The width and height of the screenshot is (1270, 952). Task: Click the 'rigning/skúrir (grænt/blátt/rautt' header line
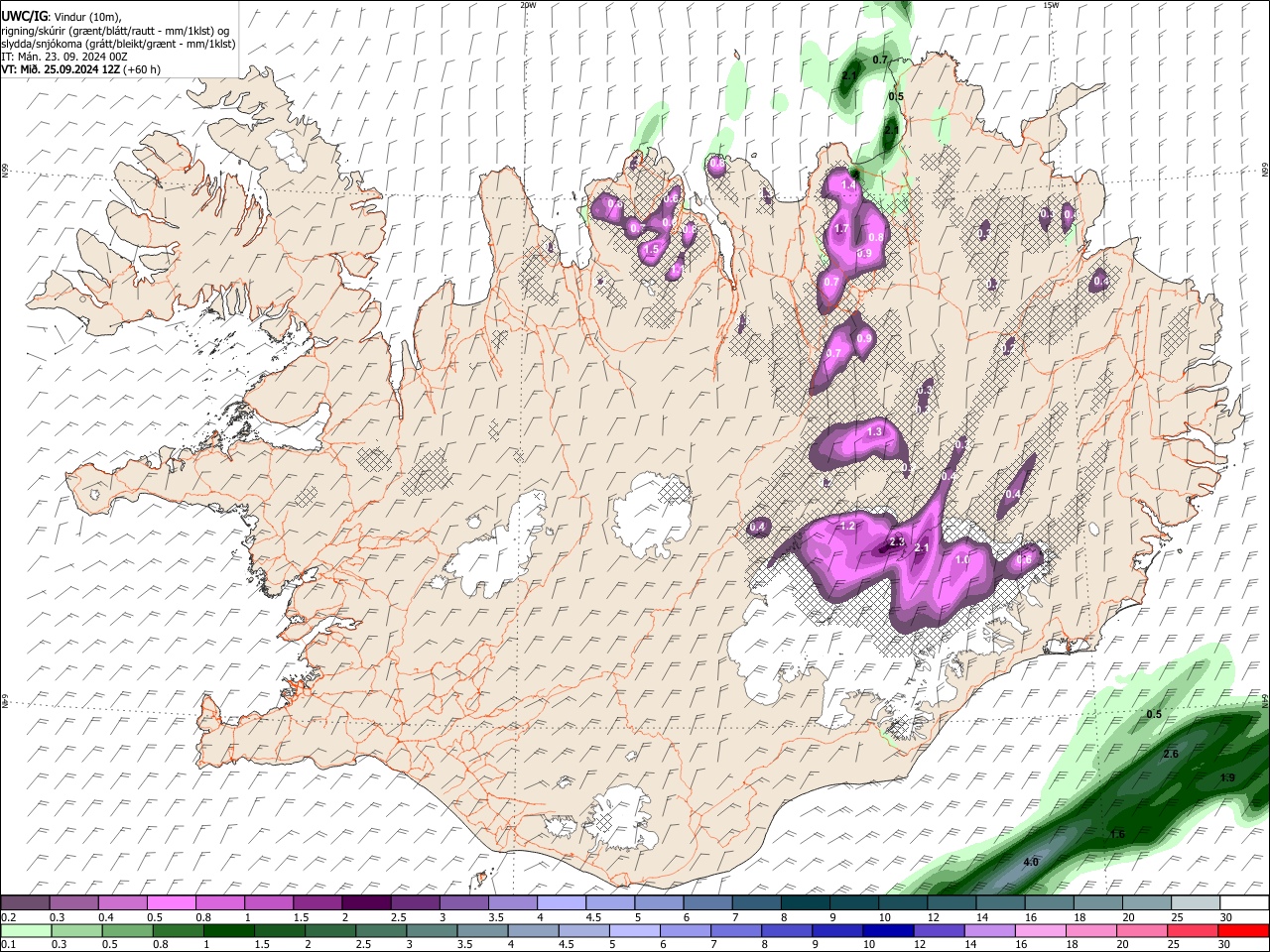pos(114,30)
